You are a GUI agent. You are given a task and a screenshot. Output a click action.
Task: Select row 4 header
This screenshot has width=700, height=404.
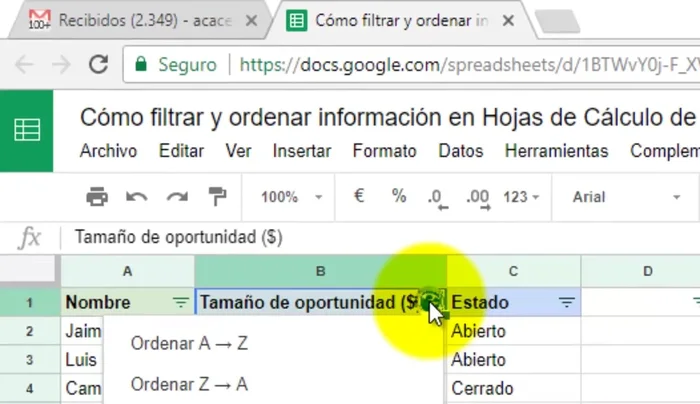point(29,388)
